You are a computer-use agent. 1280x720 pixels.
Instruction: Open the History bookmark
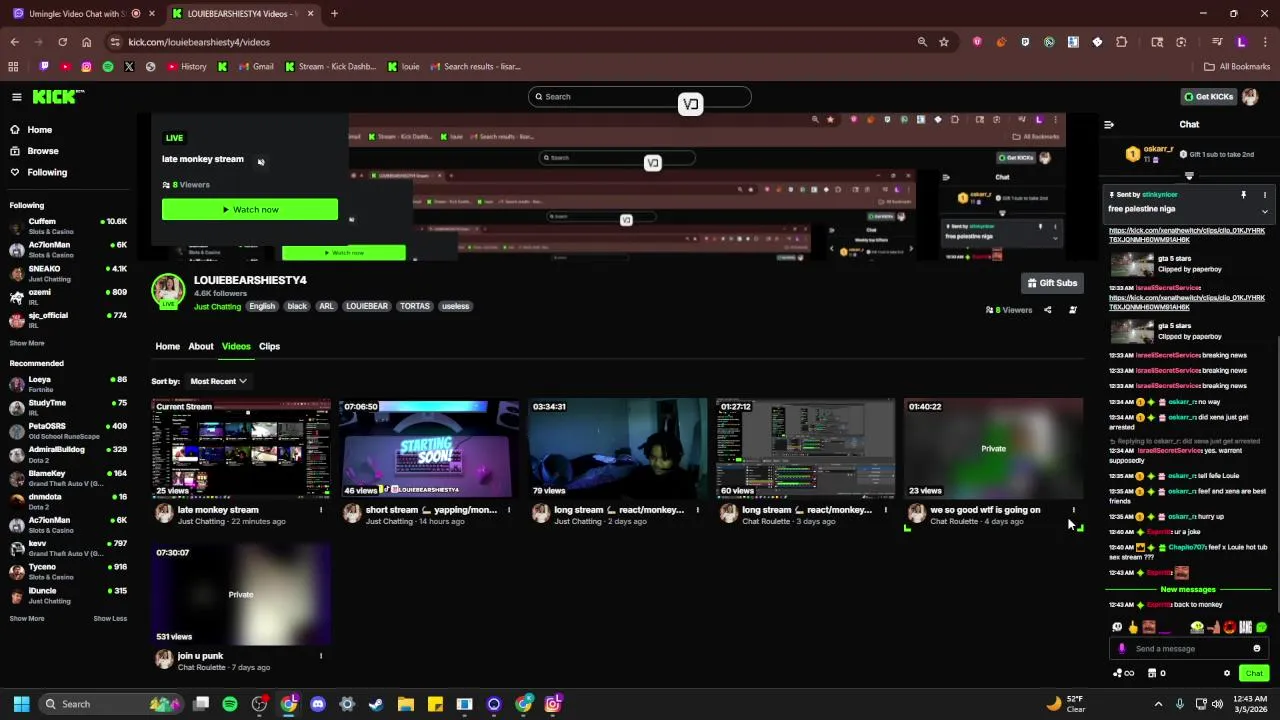(x=187, y=67)
